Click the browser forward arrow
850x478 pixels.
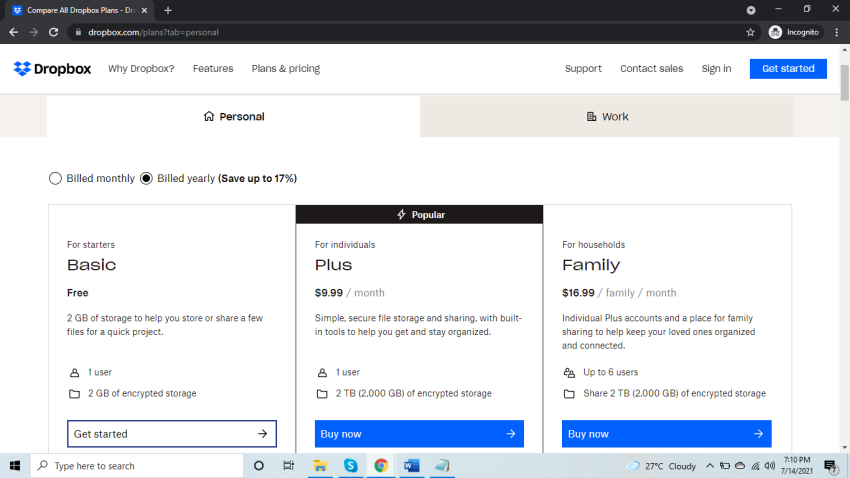point(34,33)
